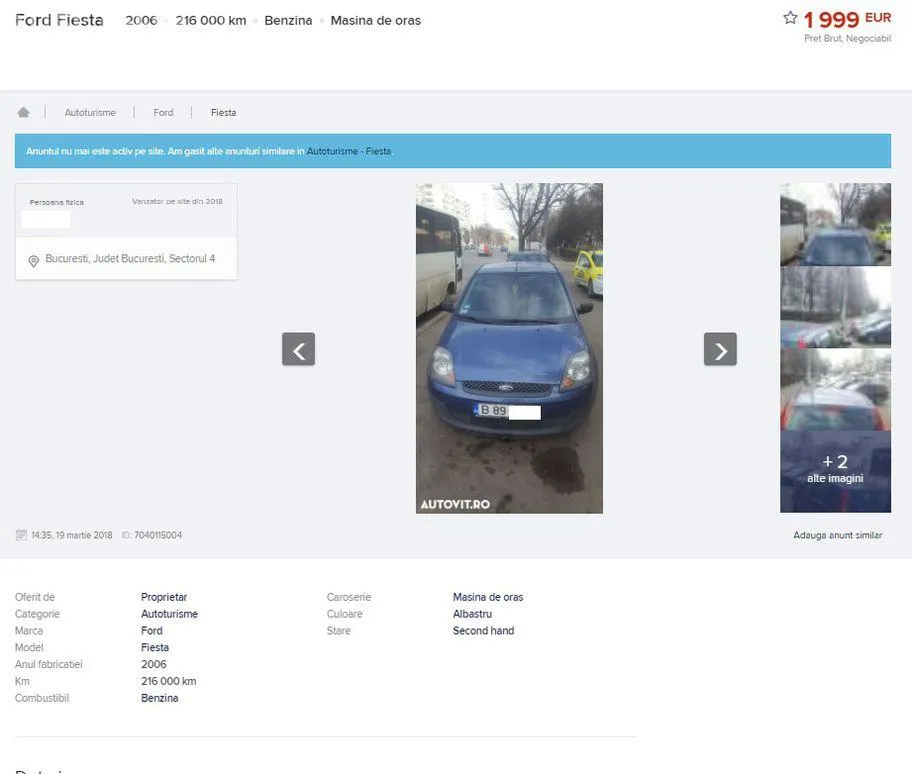This screenshot has width=912, height=774.
Task: Open the main blue Ford Fiesta photo
Action: (x=509, y=348)
